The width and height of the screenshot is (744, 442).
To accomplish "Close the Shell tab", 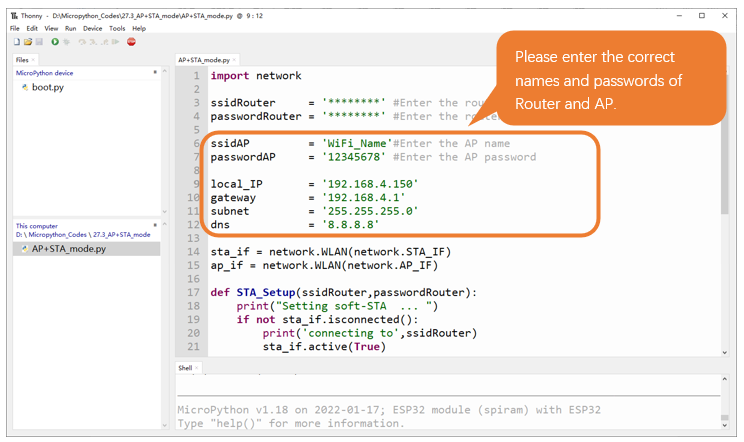I will pos(196,368).
